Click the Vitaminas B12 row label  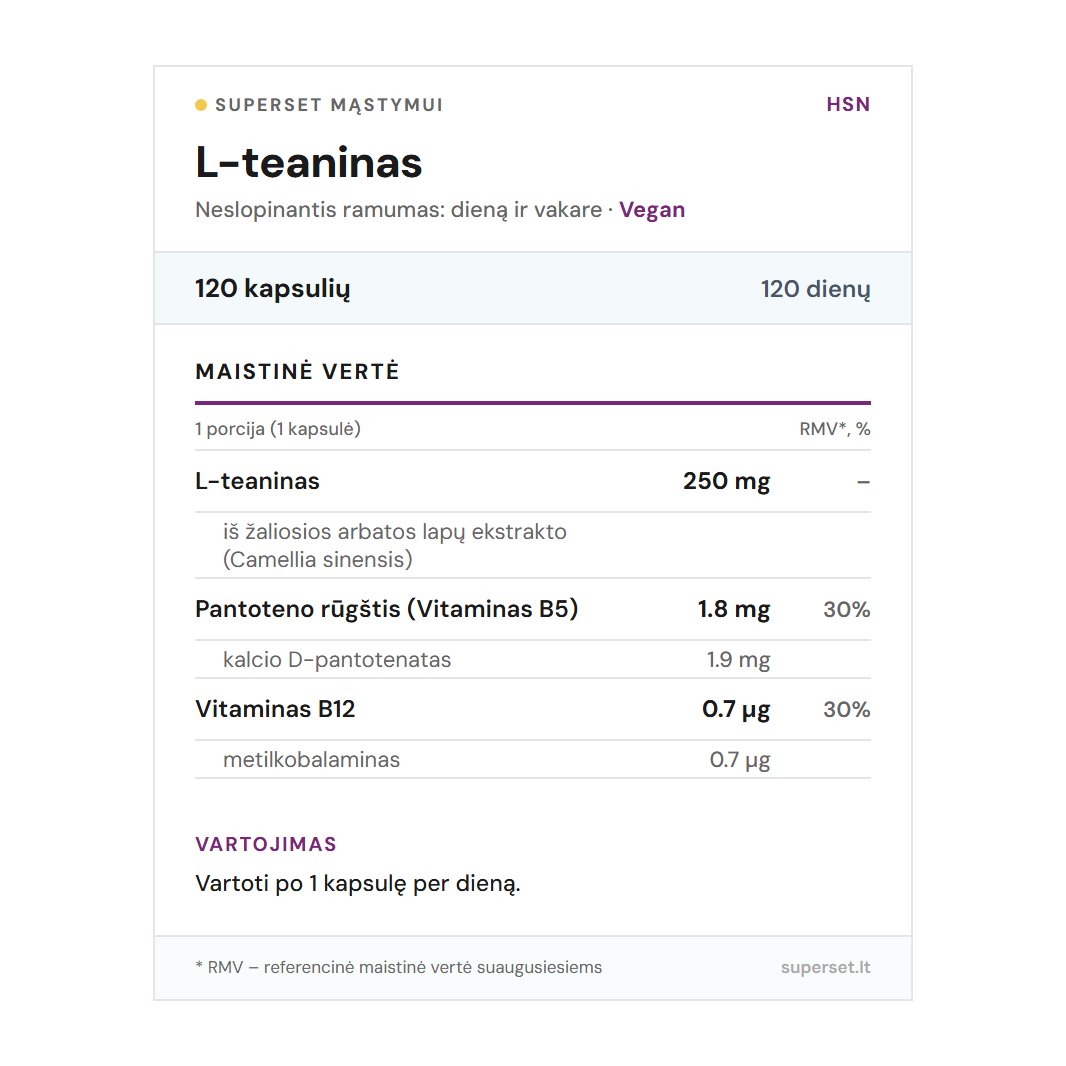pos(275,710)
